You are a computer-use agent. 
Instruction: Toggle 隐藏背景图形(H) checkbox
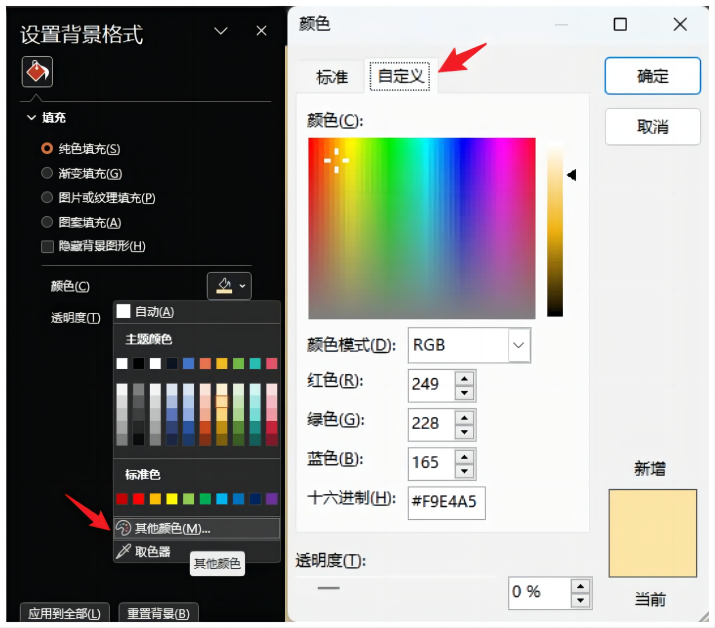pyautogui.click(x=47, y=247)
